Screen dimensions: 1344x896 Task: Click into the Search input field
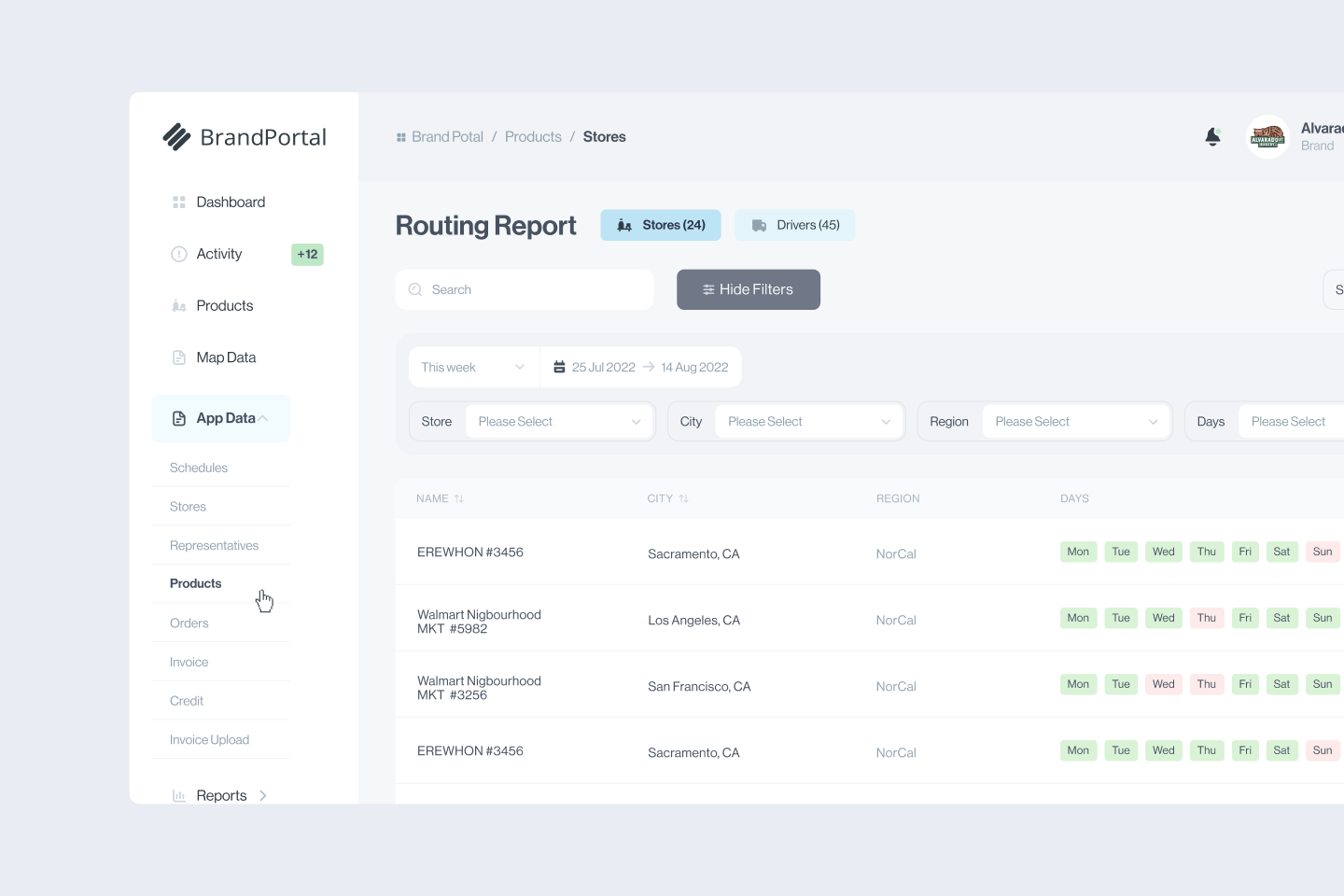525,290
